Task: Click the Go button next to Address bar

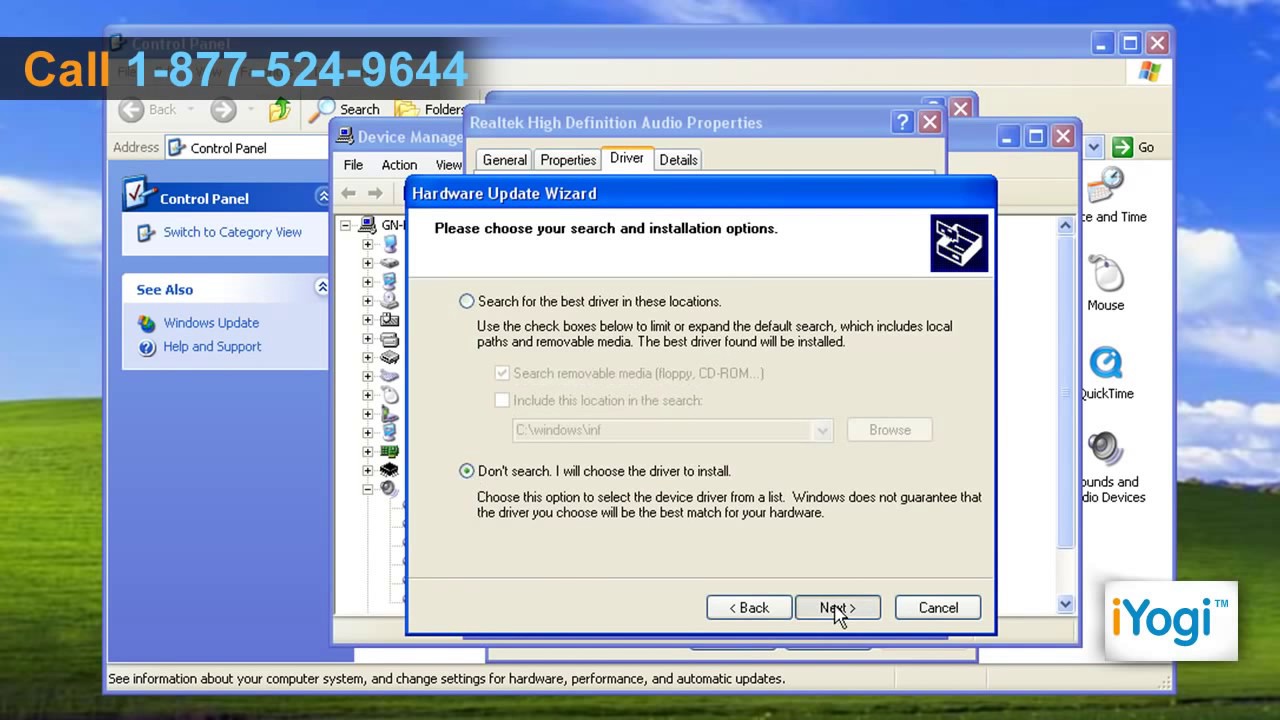Action: 1133,147
